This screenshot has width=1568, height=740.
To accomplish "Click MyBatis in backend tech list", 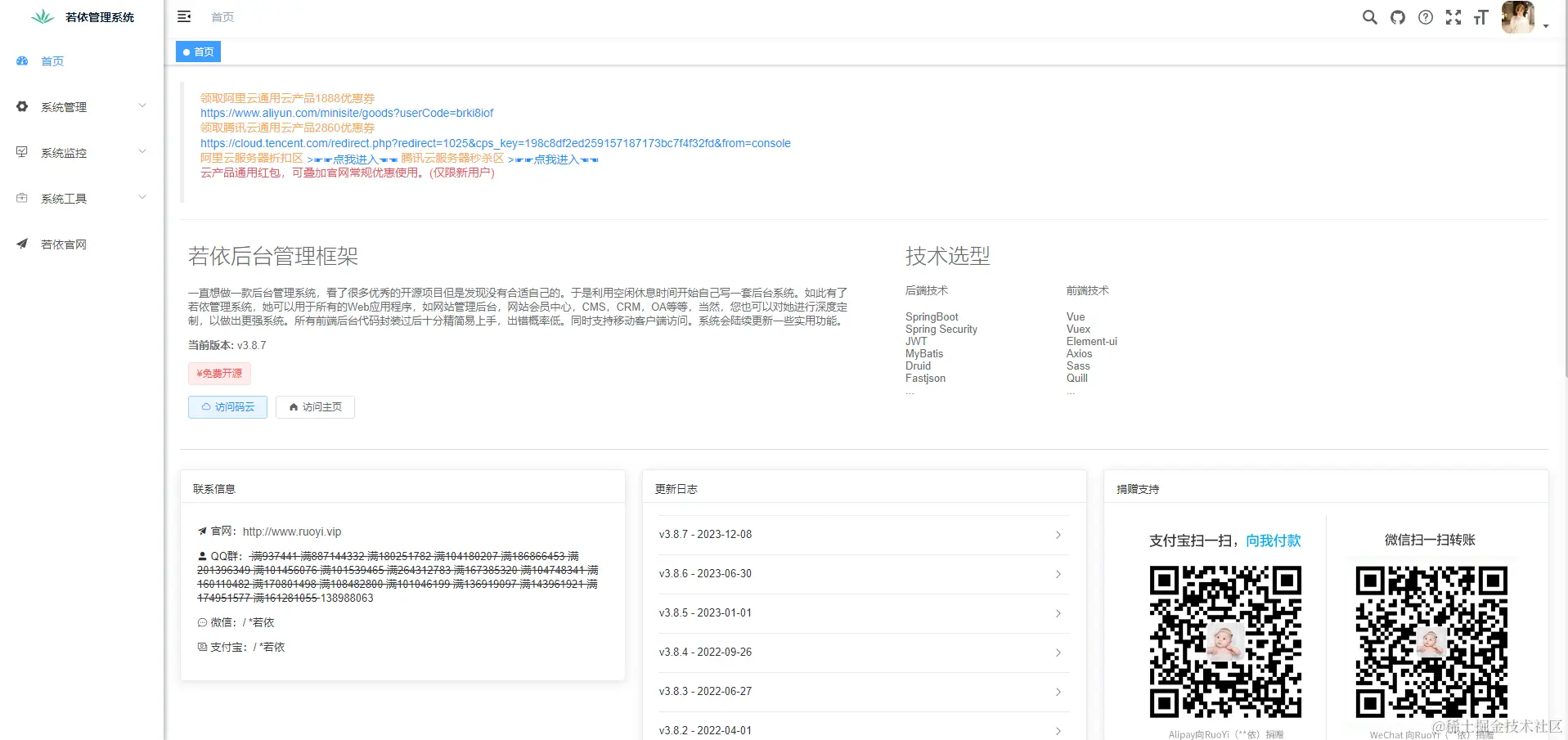I will click(924, 353).
